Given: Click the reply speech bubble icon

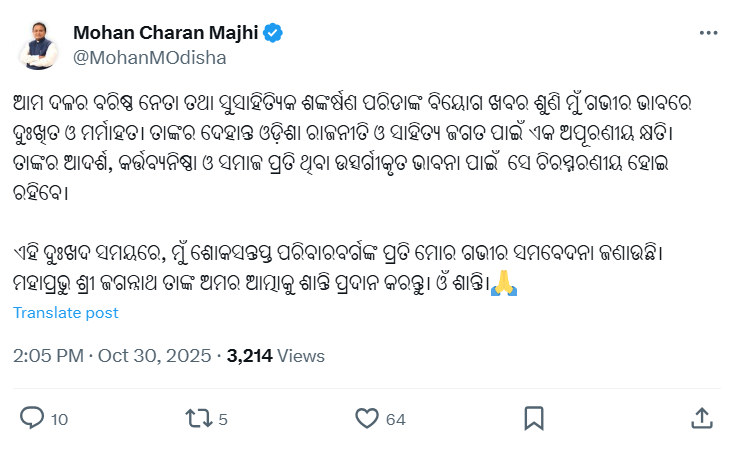Looking at the screenshot, I should [x=32, y=417].
